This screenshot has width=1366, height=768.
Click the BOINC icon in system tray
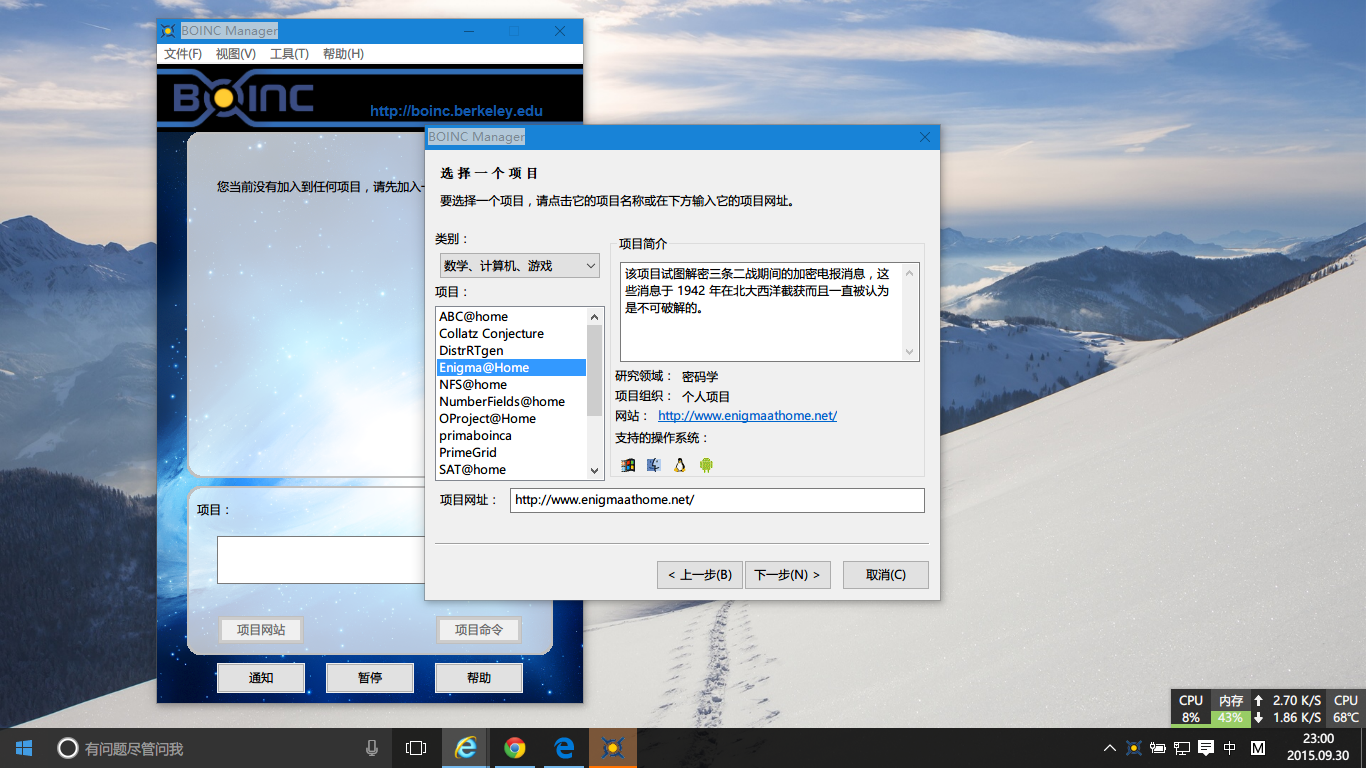click(x=1134, y=748)
